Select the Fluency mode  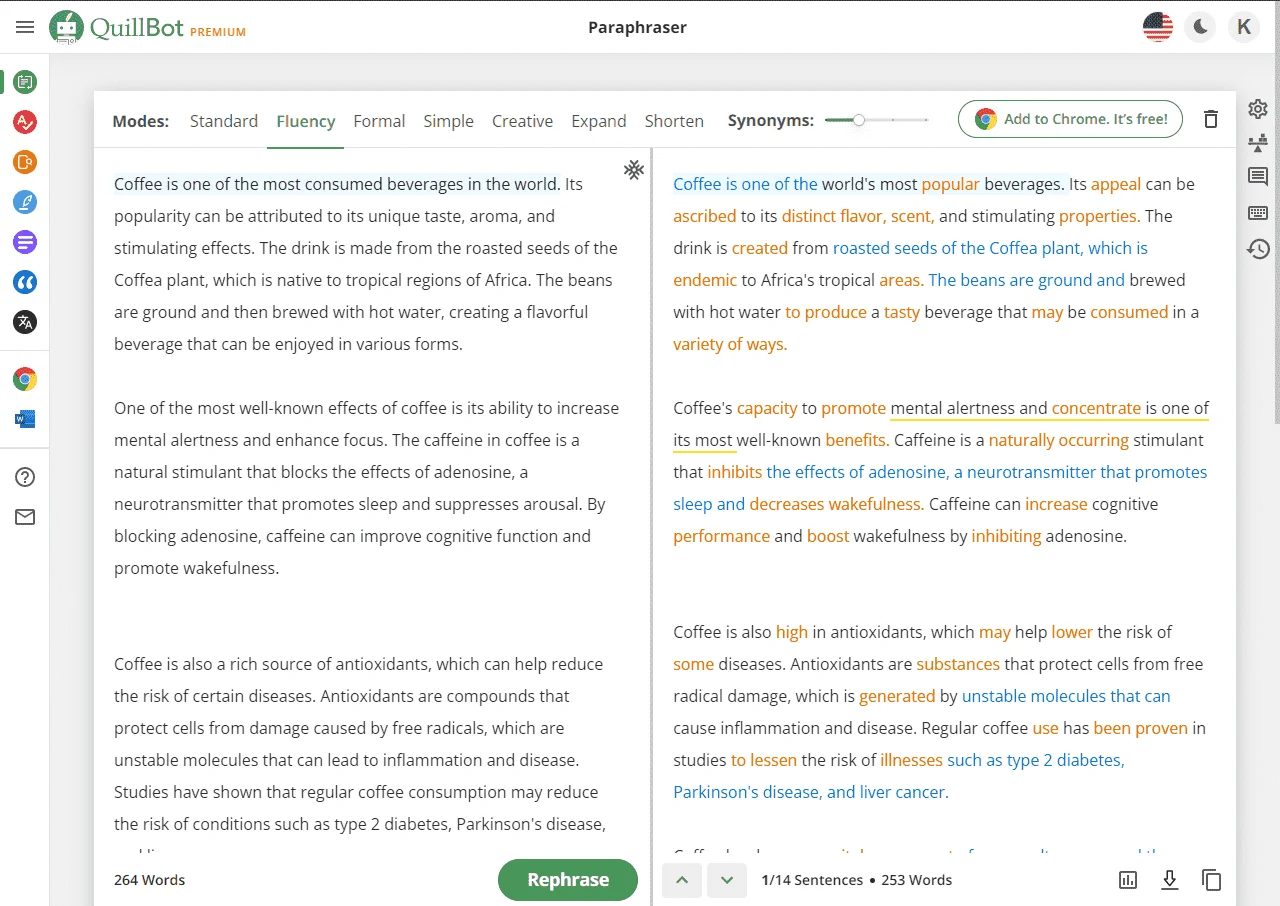(305, 121)
